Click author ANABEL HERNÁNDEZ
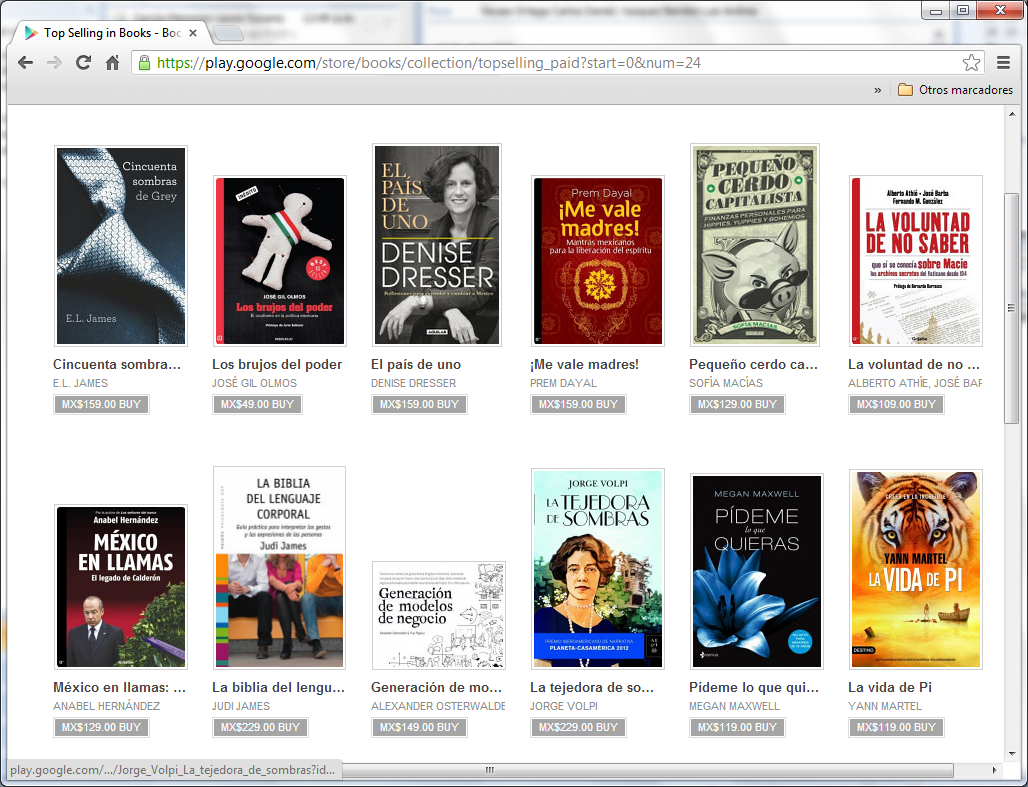Image resolution: width=1028 pixels, height=787 pixels. 106,706
